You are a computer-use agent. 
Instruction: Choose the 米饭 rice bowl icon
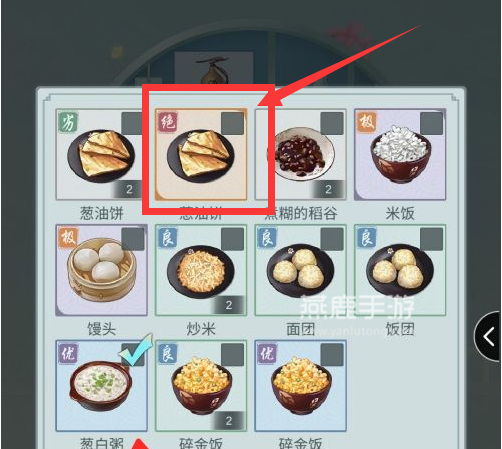click(x=400, y=155)
